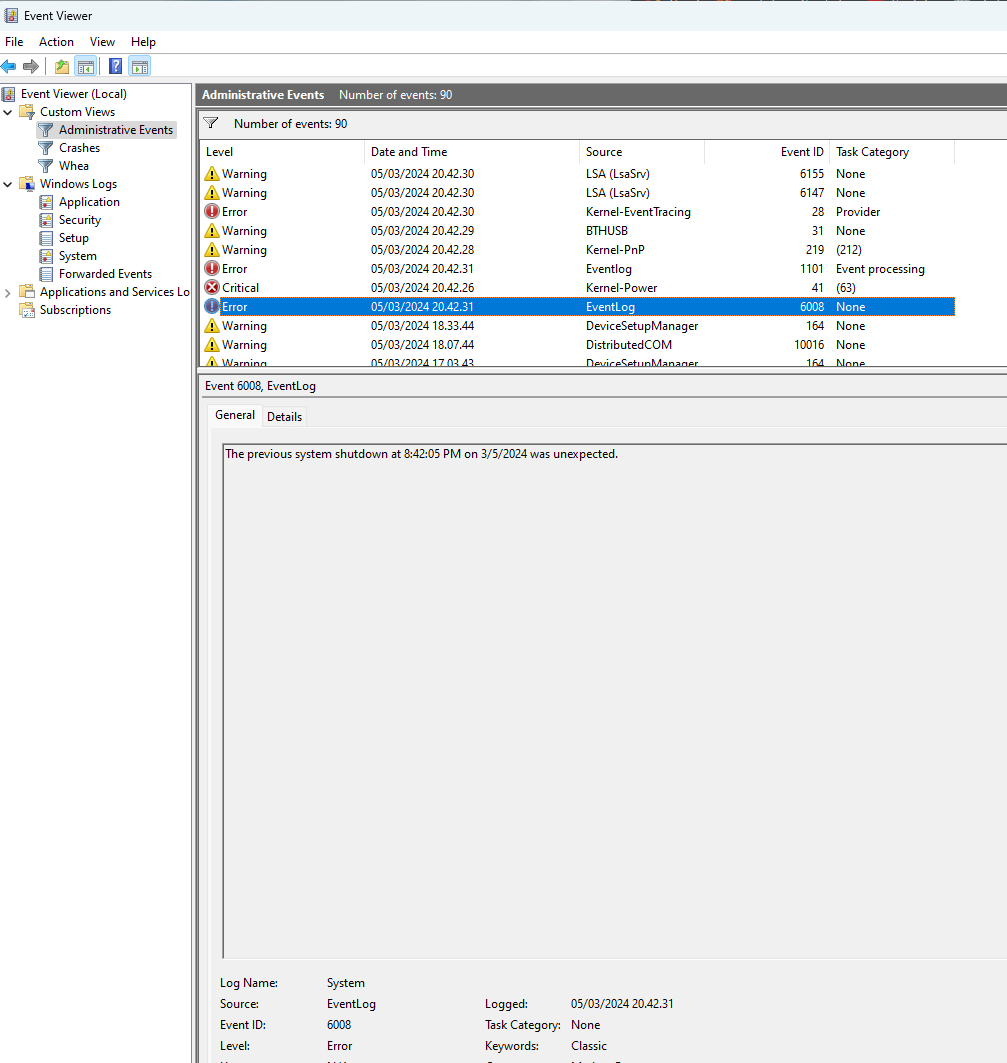Click the warning icon on the Kernel-PnP row
Viewport: 1007px width, 1063px height.
pyautogui.click(x=212, y=249)
